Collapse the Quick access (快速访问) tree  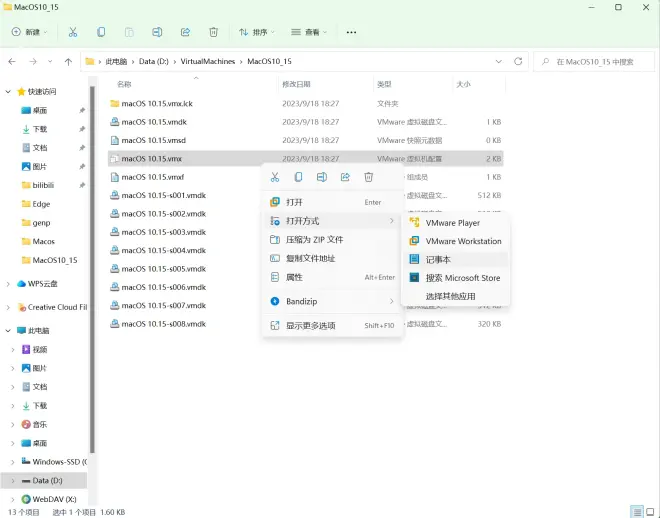8,91
